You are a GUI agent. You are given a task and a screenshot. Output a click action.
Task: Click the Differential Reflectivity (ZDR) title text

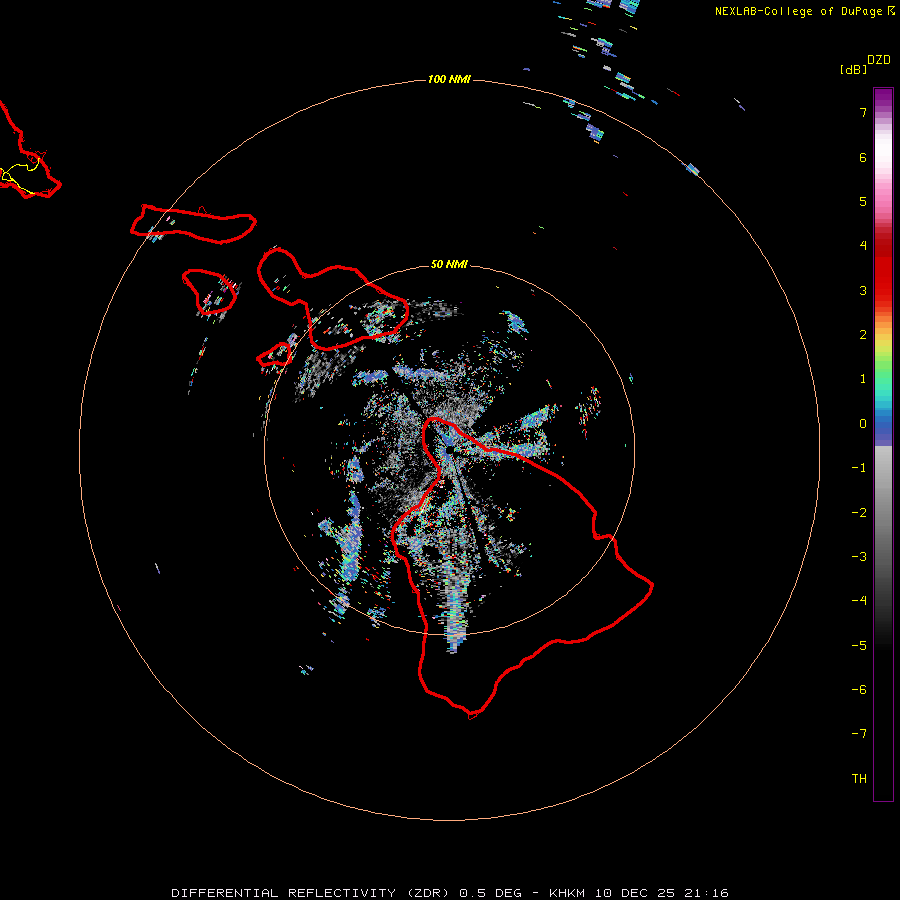[x=310, y=893]
